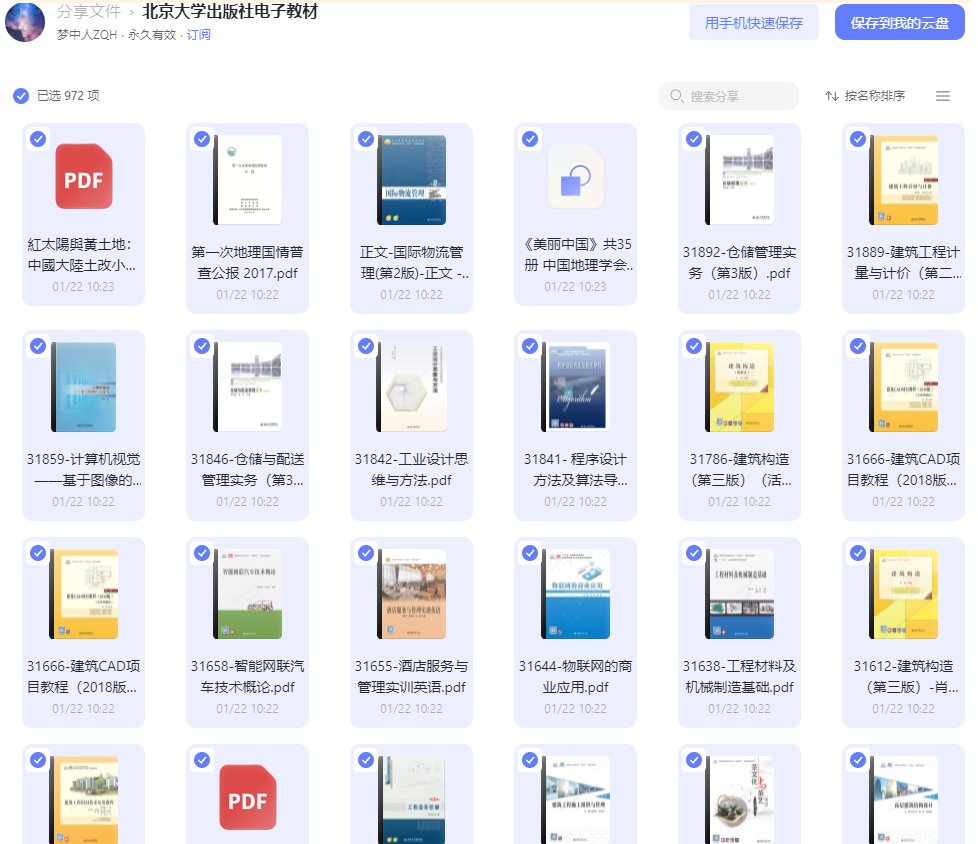This screenshot has height=844, width=978.
Task: Click the file name 紅太陽與黃土地：中國大陸土改小
Action: pyautogui.click(x=82, y=255)
